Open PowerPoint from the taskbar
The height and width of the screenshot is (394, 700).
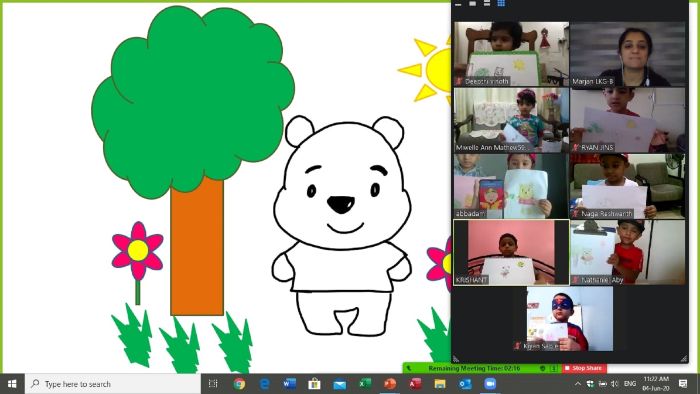click(x=390, y=384)
